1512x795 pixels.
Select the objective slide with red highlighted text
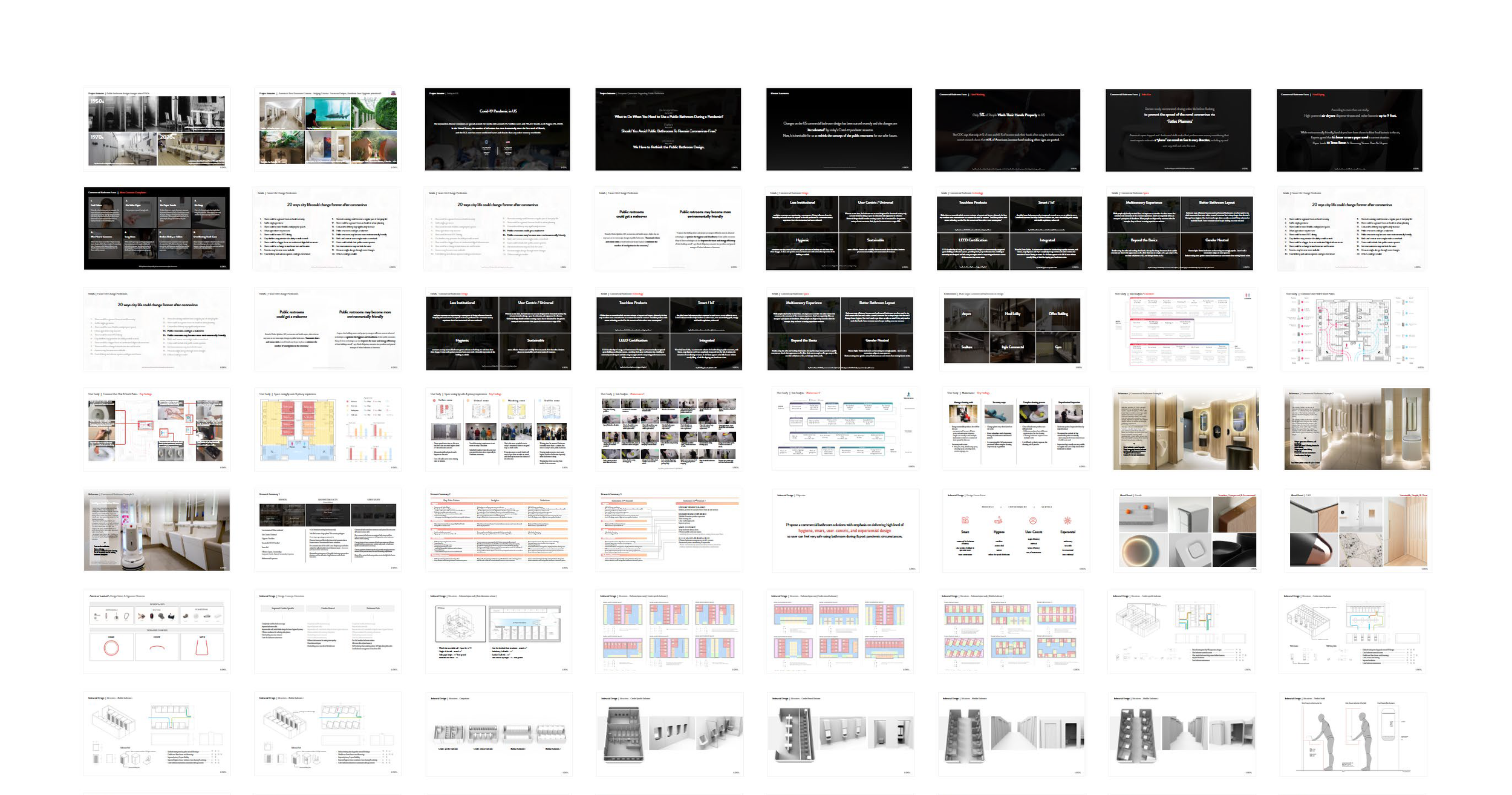[x=845, y=531]
